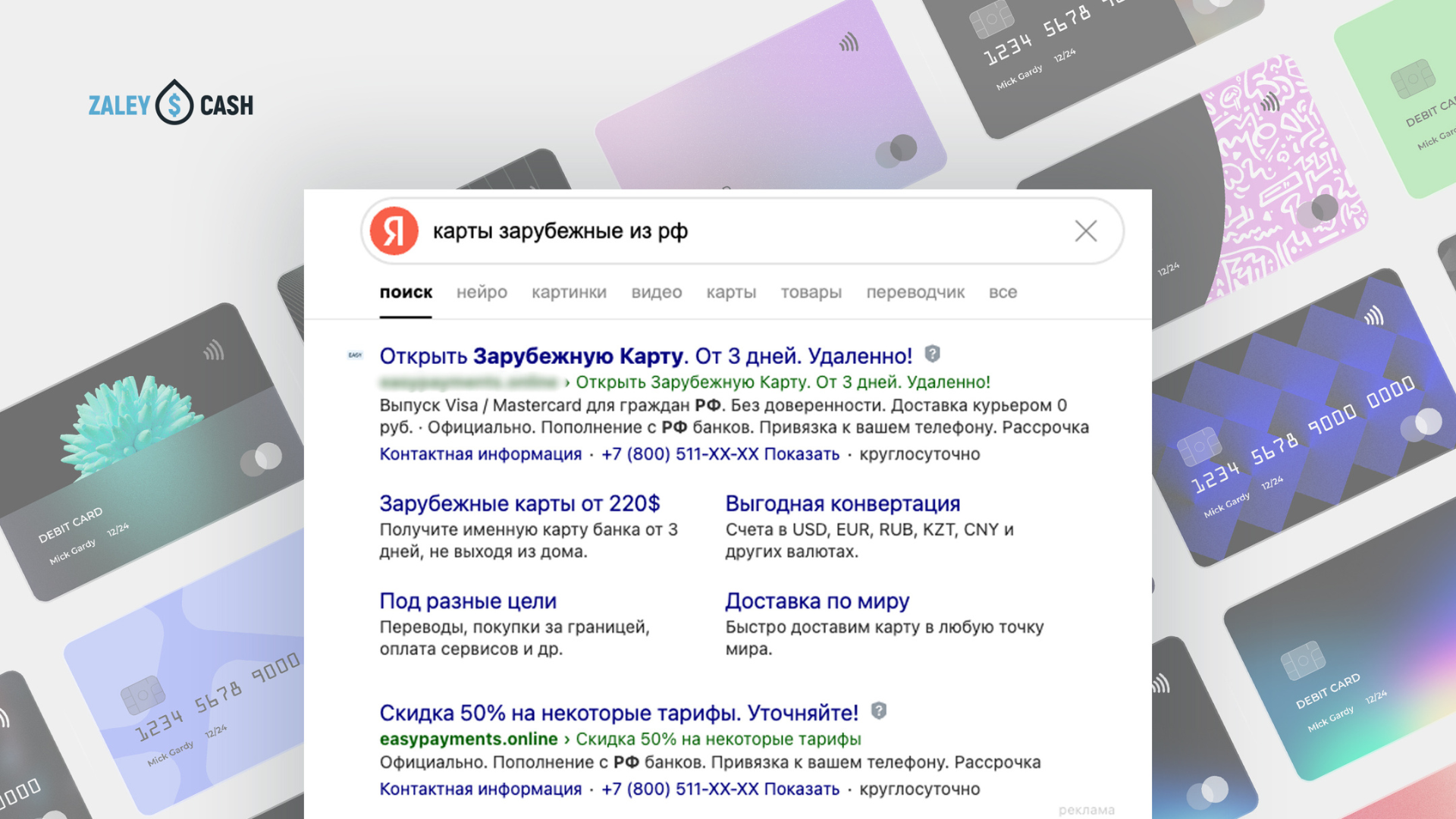Click the small favicon before the first ad
This screenshot has width=1456, height=819.
point(355,355)
